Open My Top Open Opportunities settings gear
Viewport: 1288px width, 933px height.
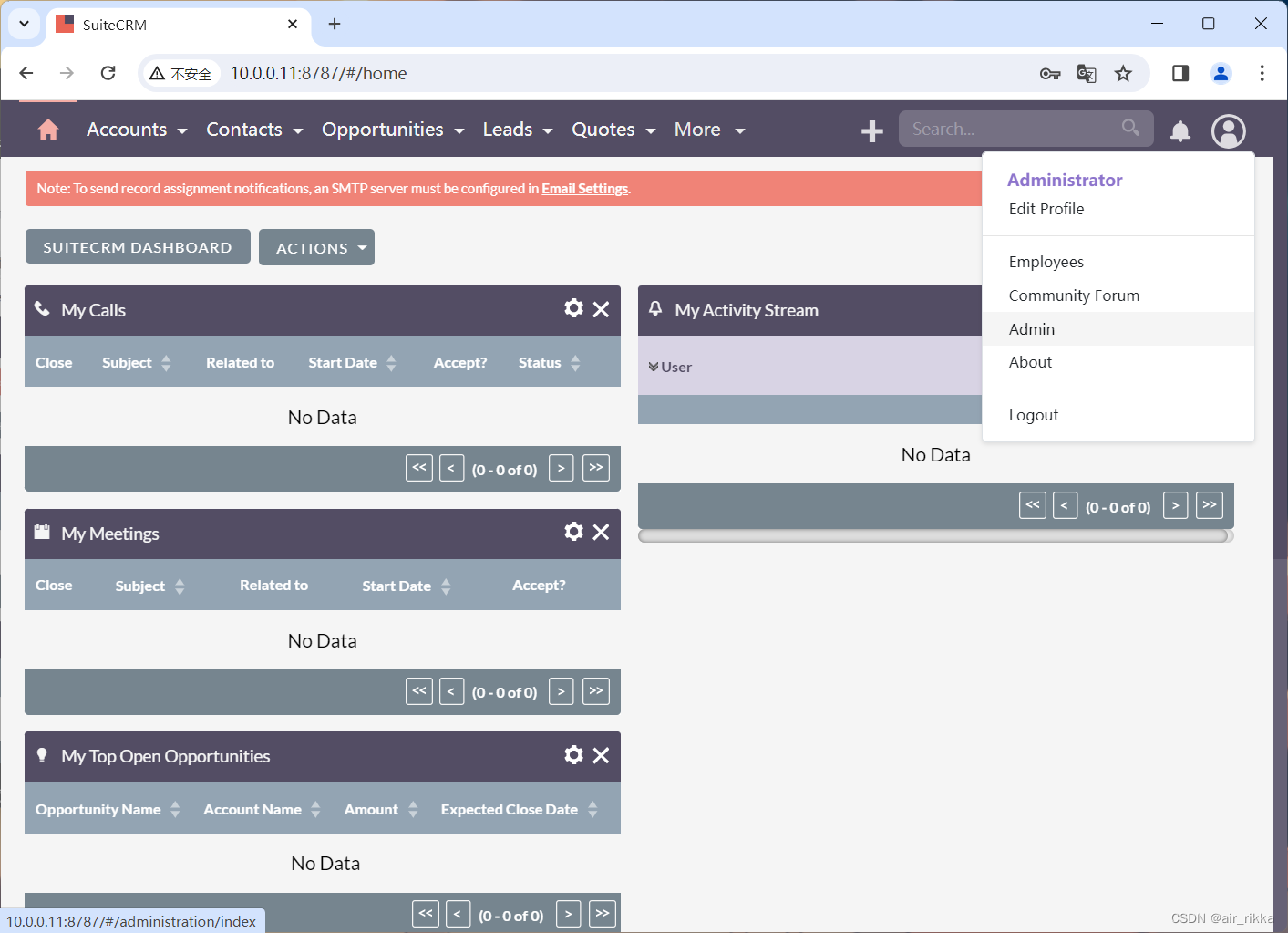[x=573, y=754]
